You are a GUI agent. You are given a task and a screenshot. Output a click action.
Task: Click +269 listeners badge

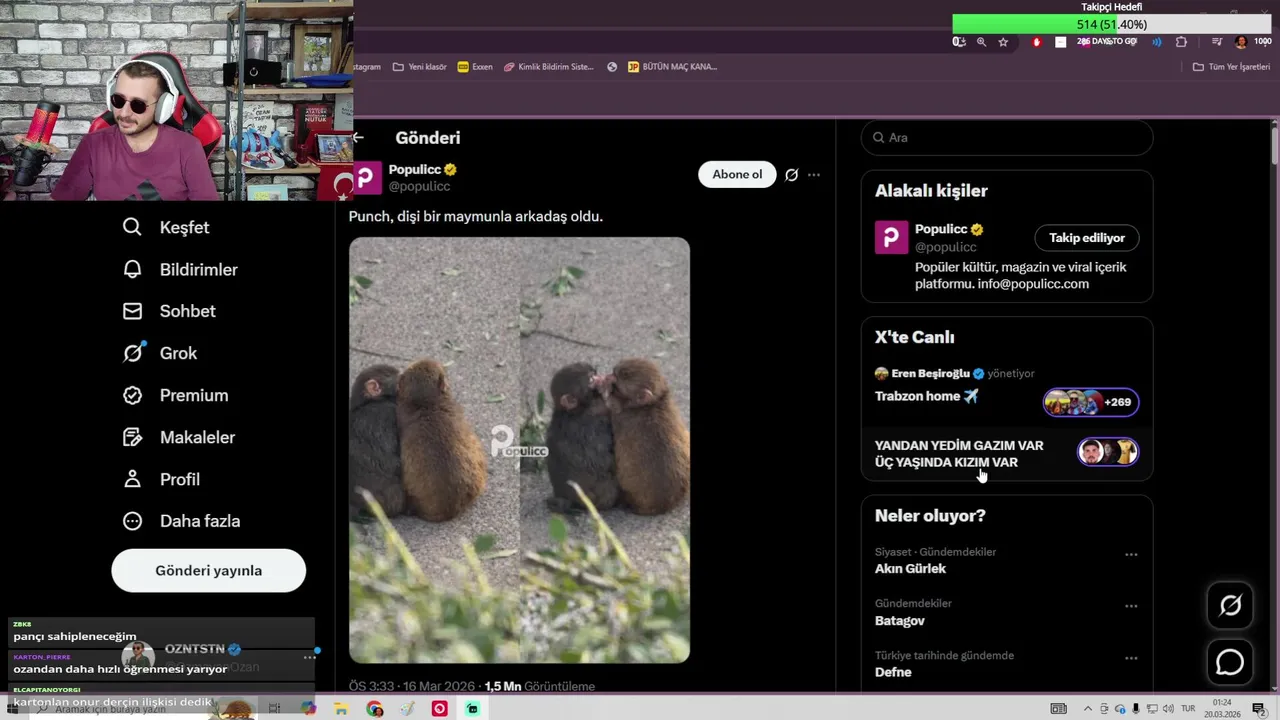pyautogui.click(x=1091, y=402)
